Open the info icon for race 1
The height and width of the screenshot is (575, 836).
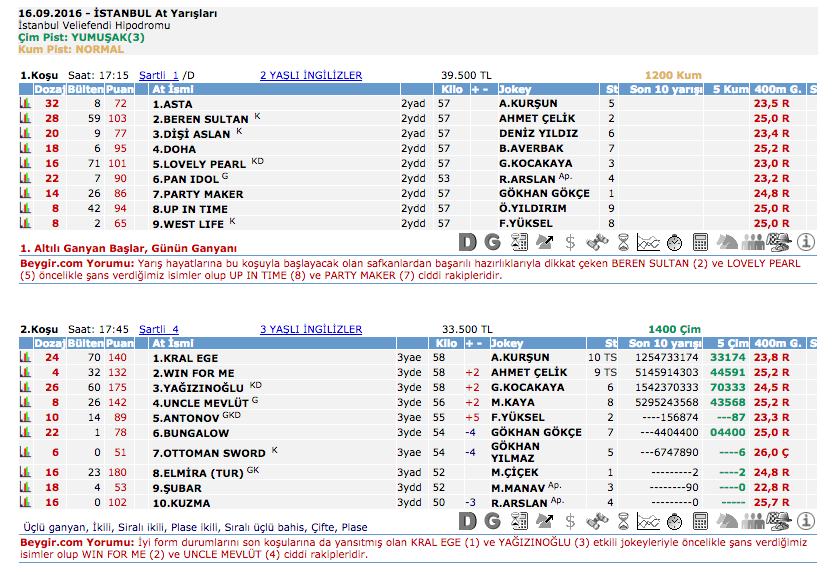(806, 241)
